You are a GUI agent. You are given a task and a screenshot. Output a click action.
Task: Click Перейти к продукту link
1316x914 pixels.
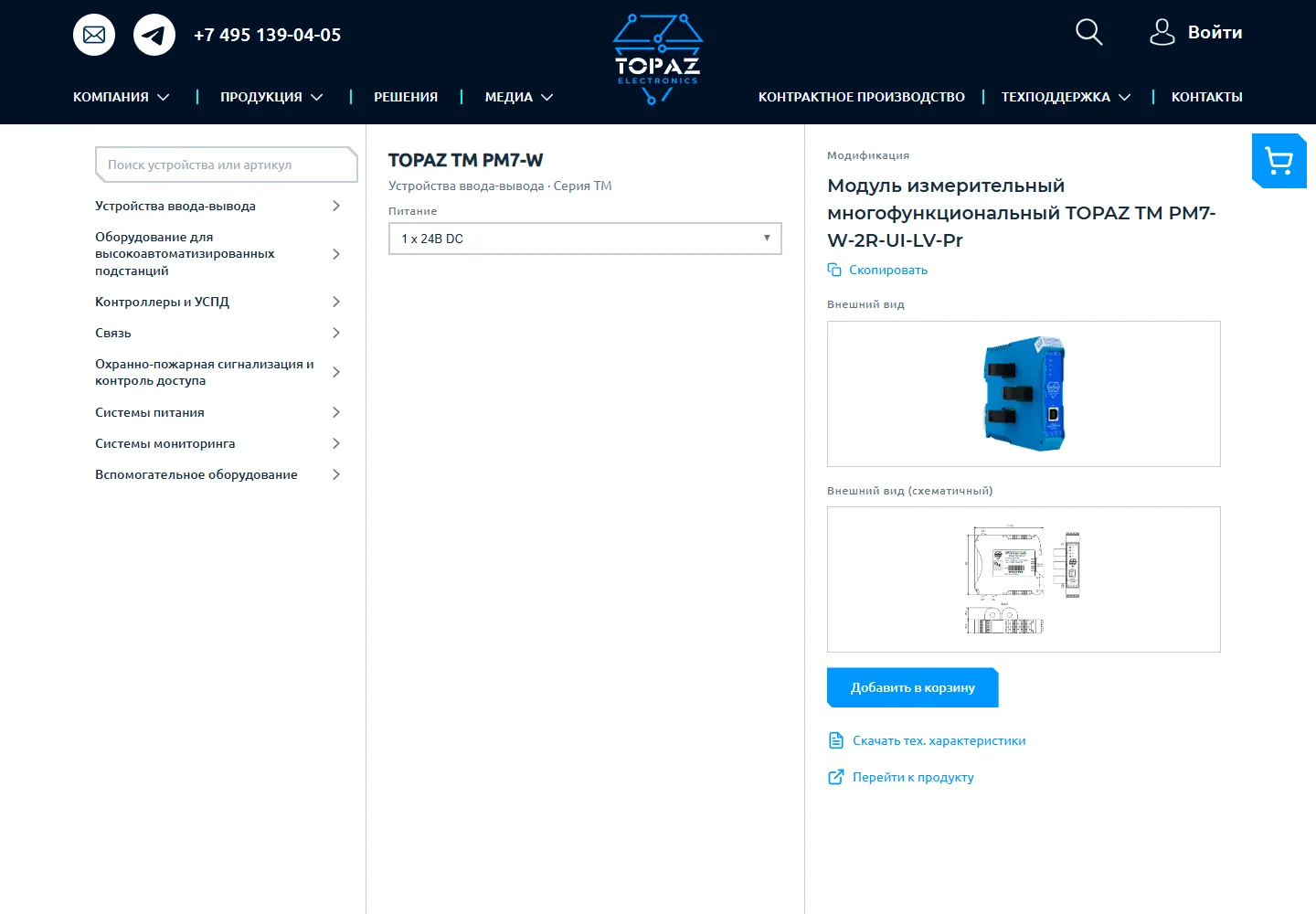913,777
